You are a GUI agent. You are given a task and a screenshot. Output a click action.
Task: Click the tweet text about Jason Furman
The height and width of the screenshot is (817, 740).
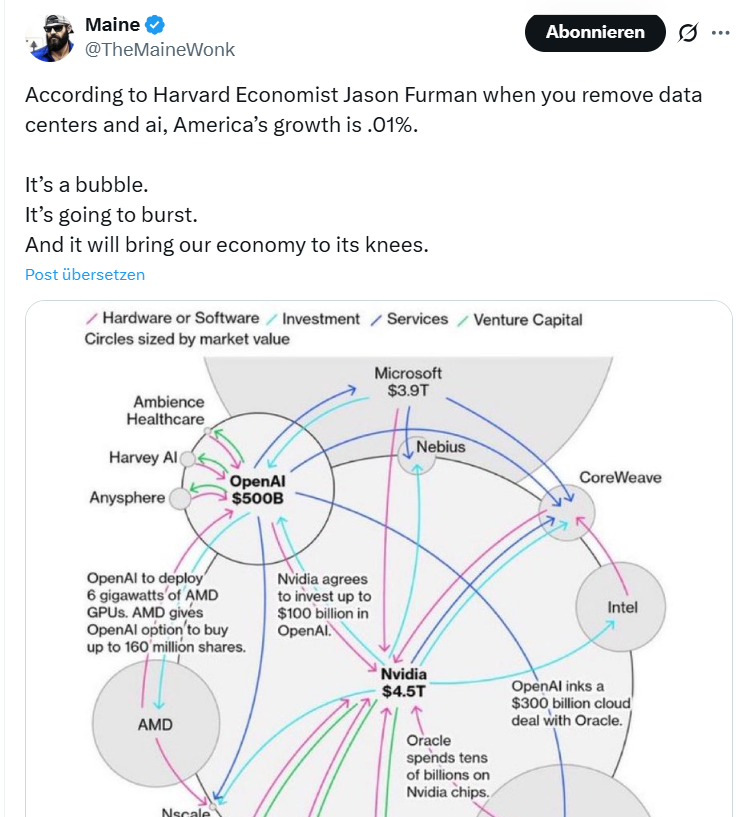pos(363,110)
